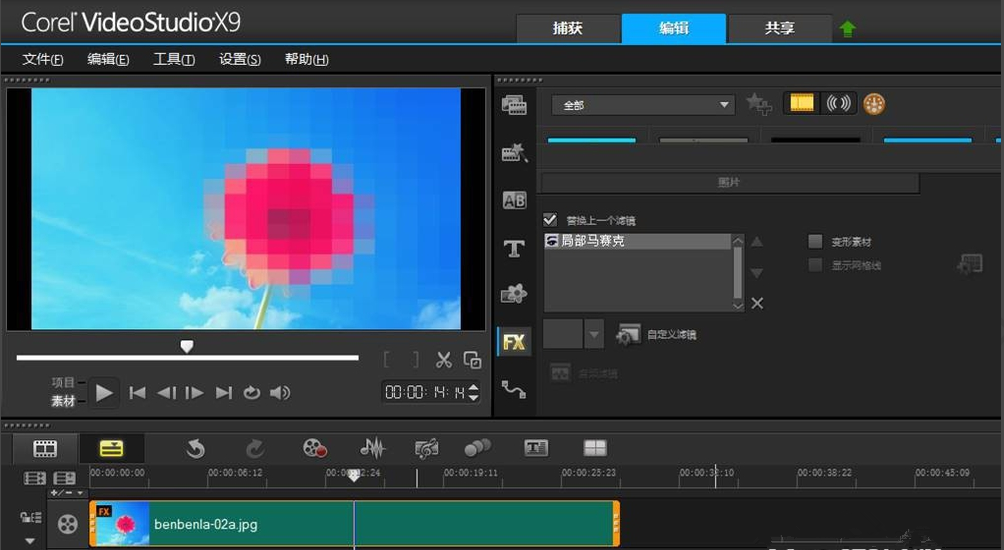Open the FX filter library
Screen dimensions: 1004x550
point(514,342)
